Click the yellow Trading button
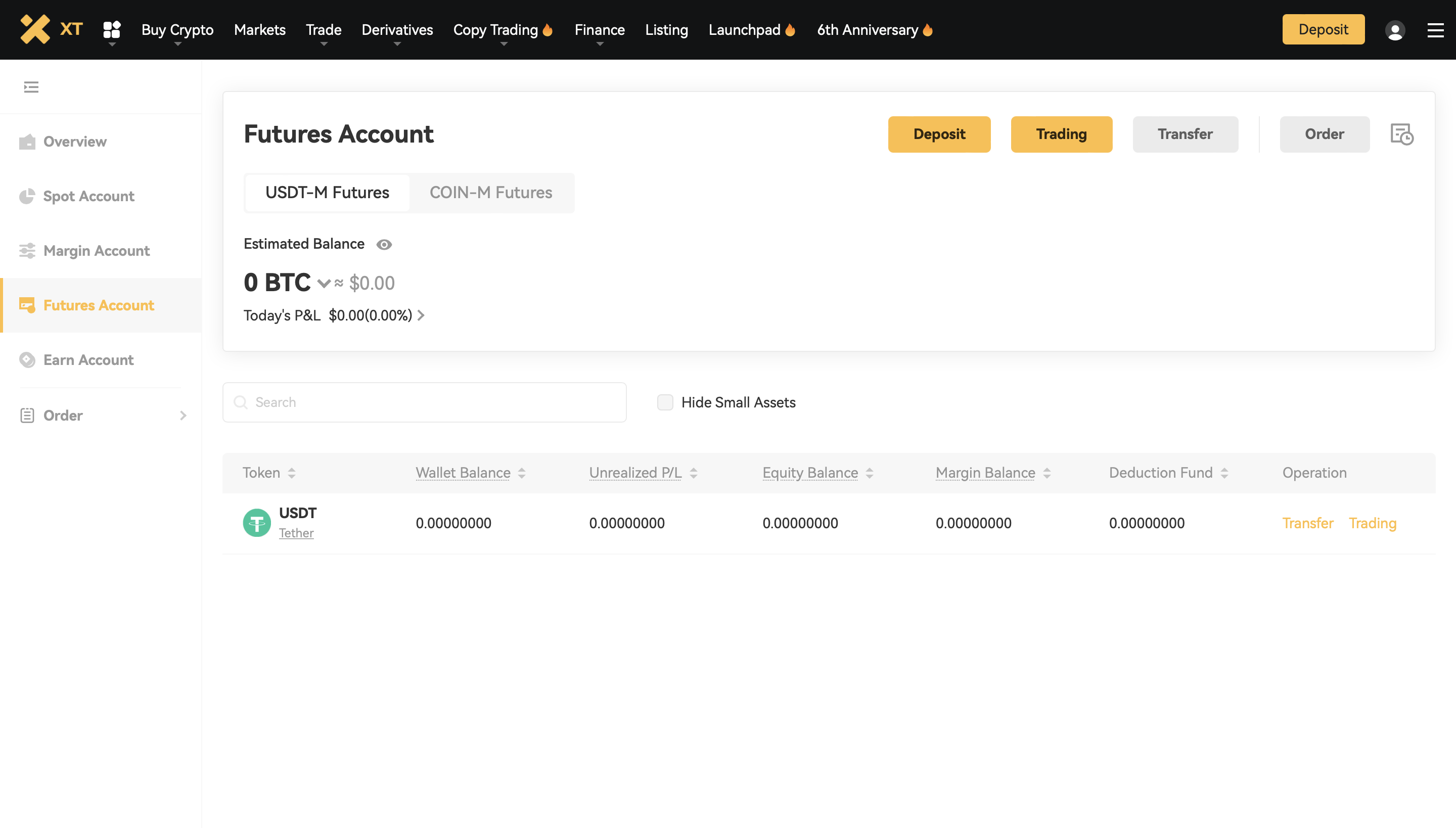This screenshot has width=1456, height=828. pyautogui.click(x=1061, y=134)
